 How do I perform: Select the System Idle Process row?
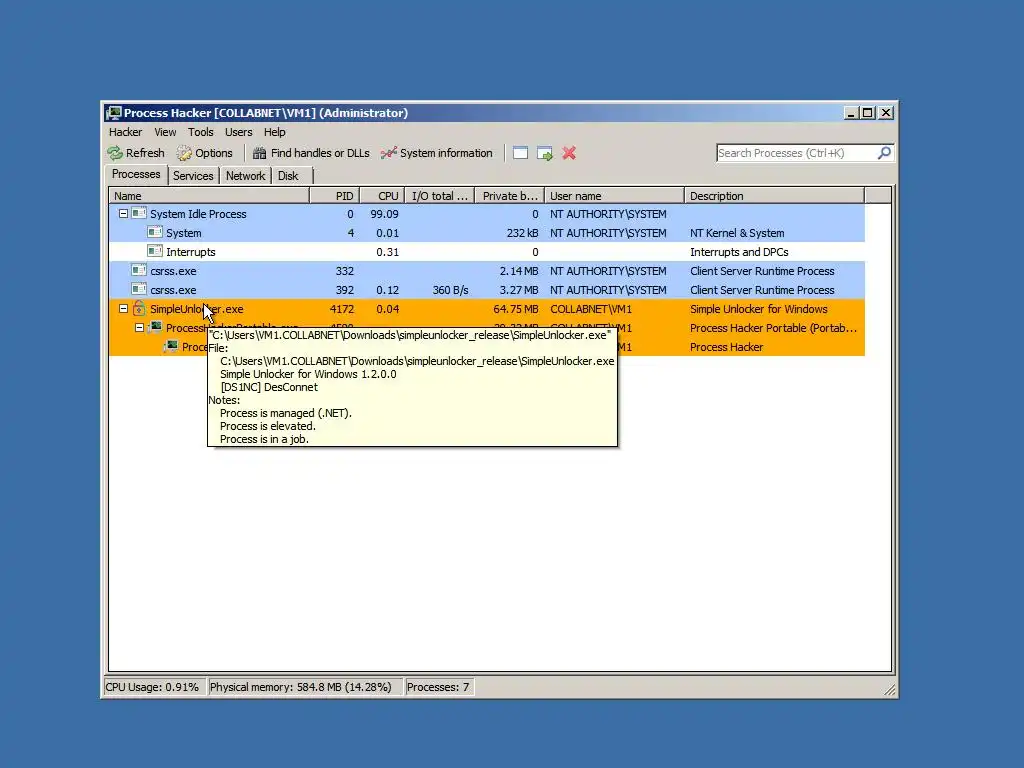[x=487, y=214]
